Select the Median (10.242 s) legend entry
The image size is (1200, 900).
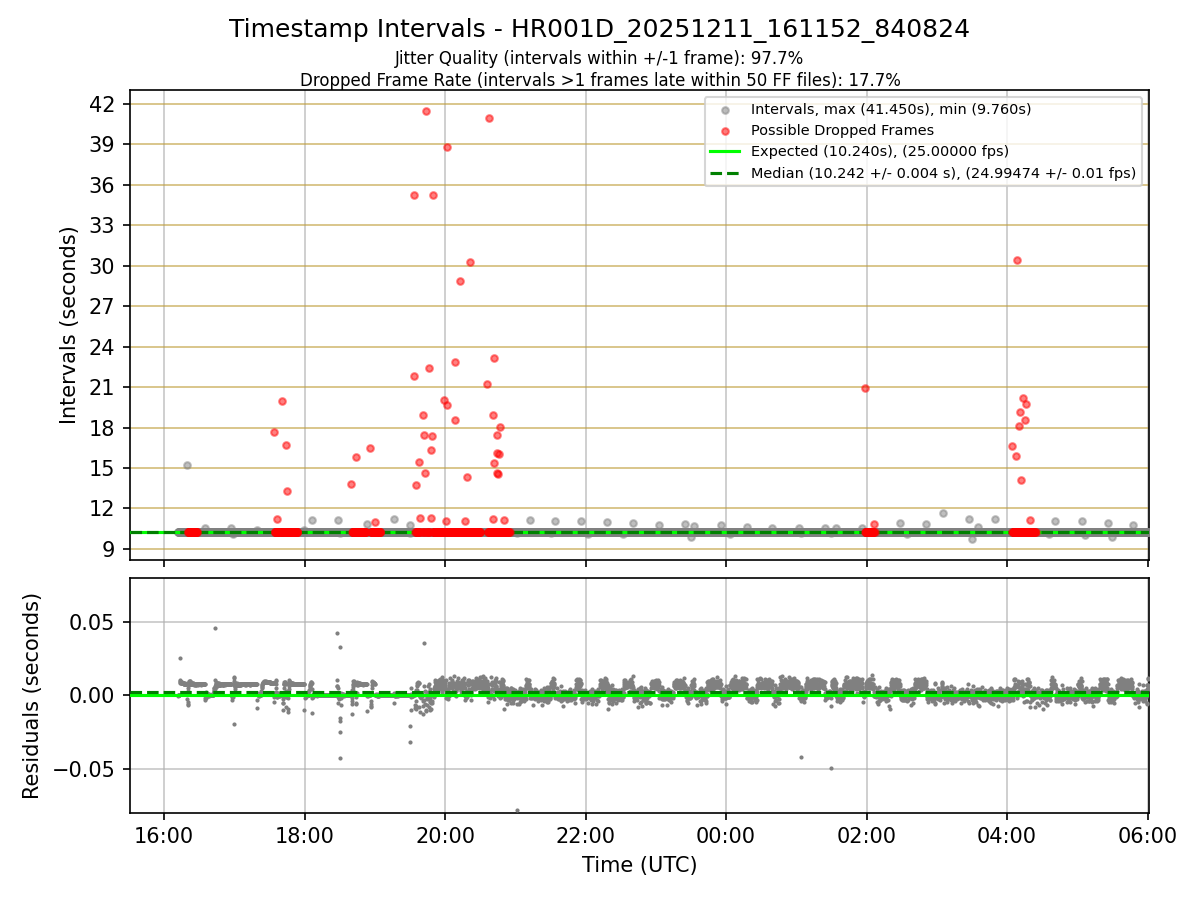click(943, 173)
